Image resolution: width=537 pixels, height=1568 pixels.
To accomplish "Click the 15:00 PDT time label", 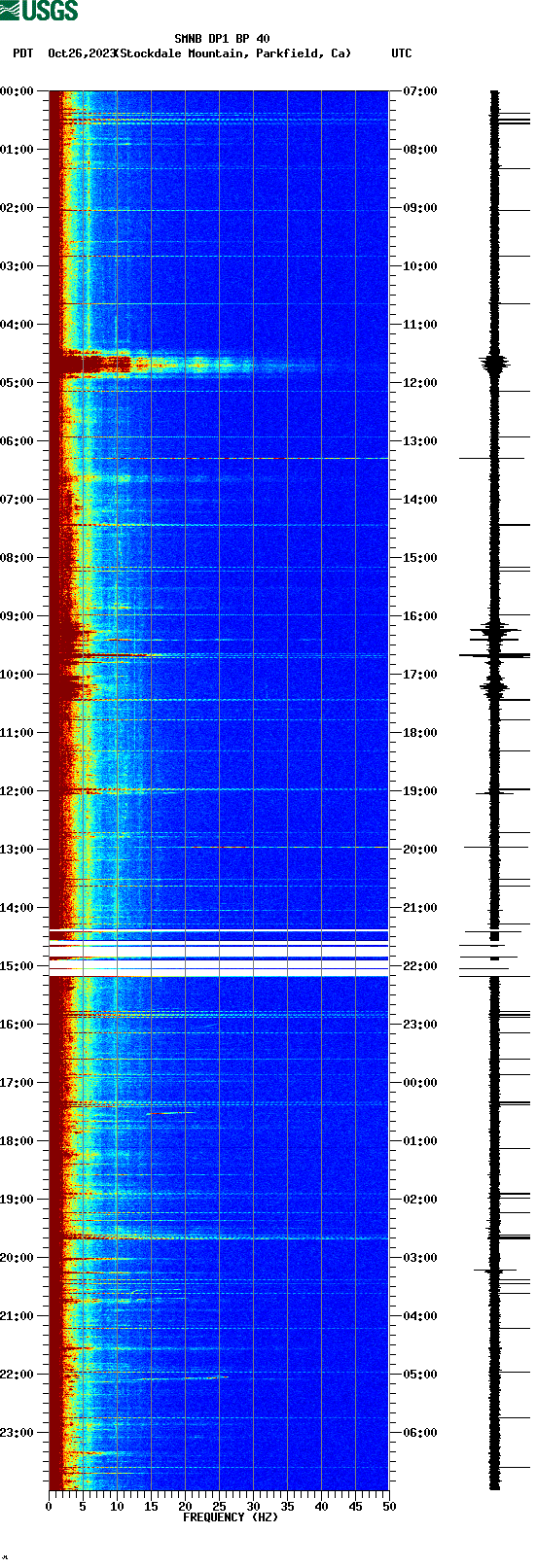I will [x=18, y=966].
